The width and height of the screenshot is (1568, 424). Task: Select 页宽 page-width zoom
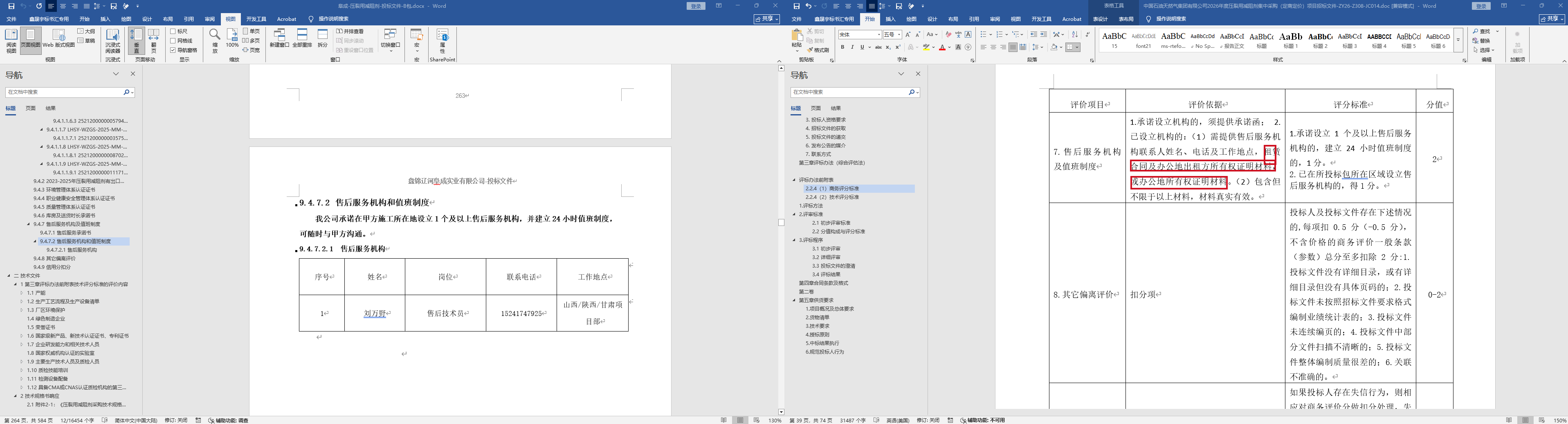tap(252, 50)
